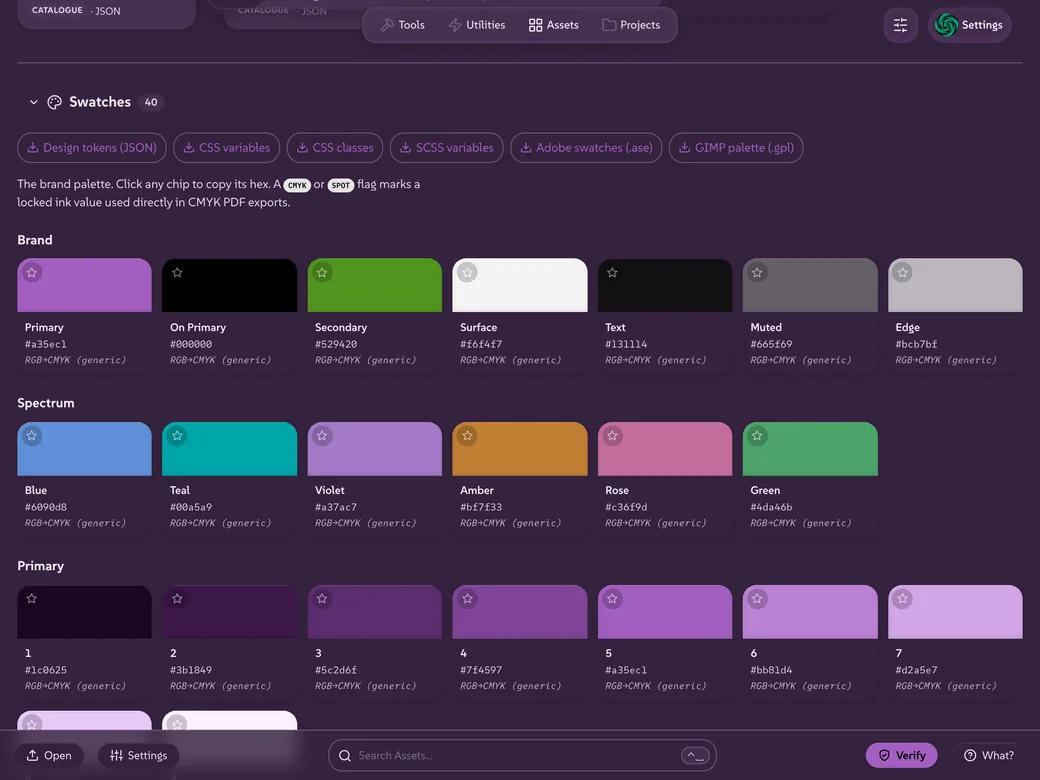
Task: Star Primary shade 7 swatch
Action: coord(903,599)
